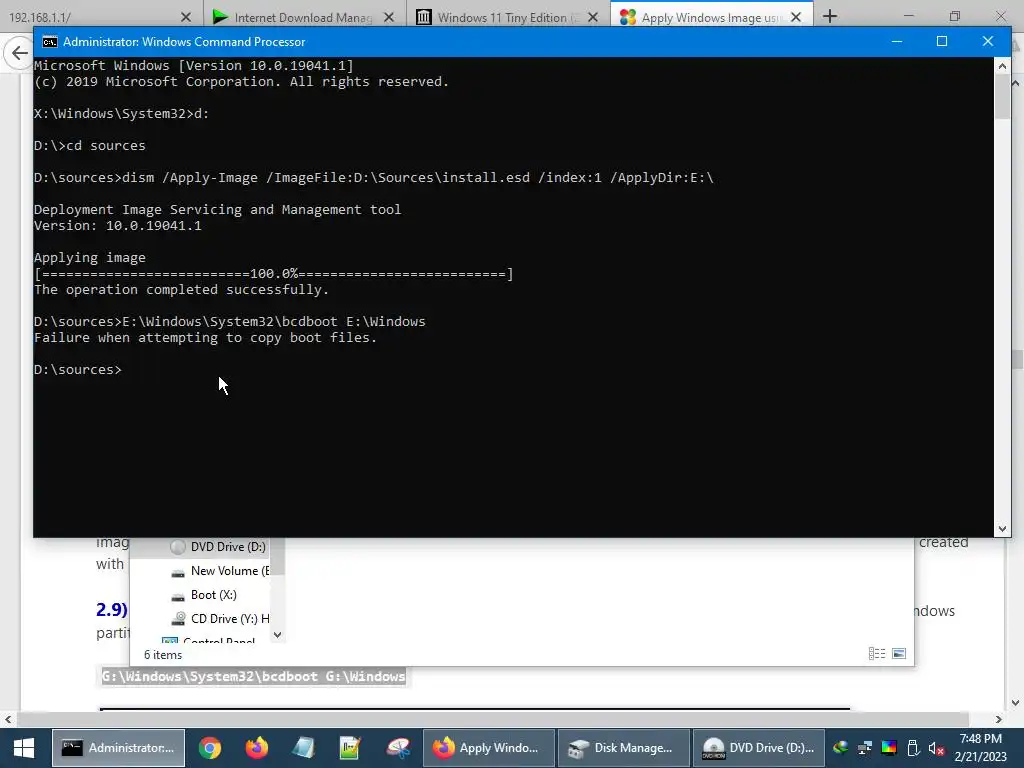Viewport: 1024px width, 768px height.
Task: Click the dism /Apply-Image command line text
Action: [418, 178]
